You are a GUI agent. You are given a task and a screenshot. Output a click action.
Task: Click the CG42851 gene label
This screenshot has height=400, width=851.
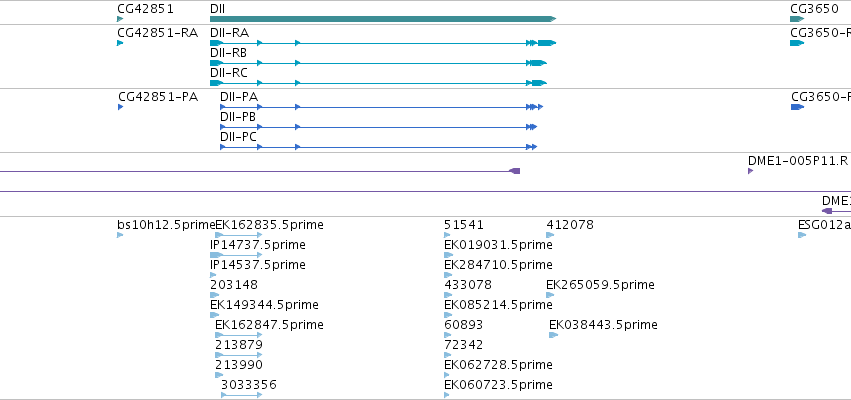click(x=145, y=9)
